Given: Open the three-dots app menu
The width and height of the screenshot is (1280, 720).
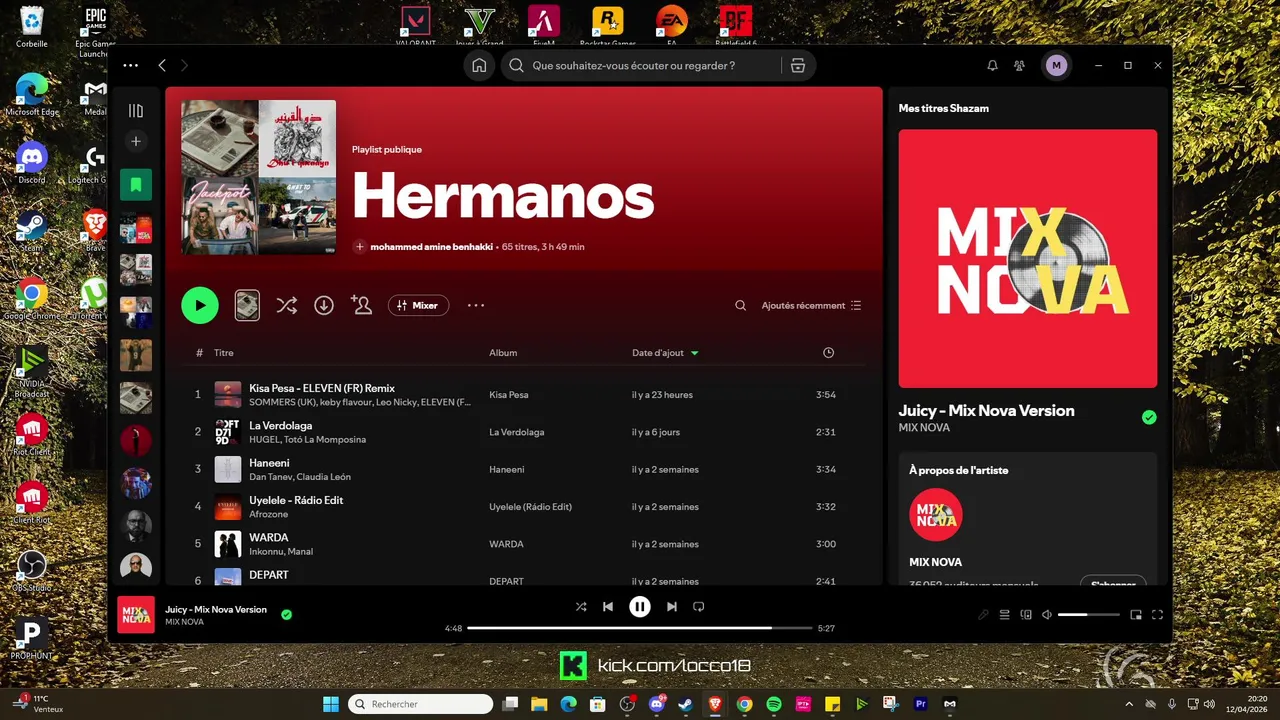Looking at the screenshot, I should 131,65.
